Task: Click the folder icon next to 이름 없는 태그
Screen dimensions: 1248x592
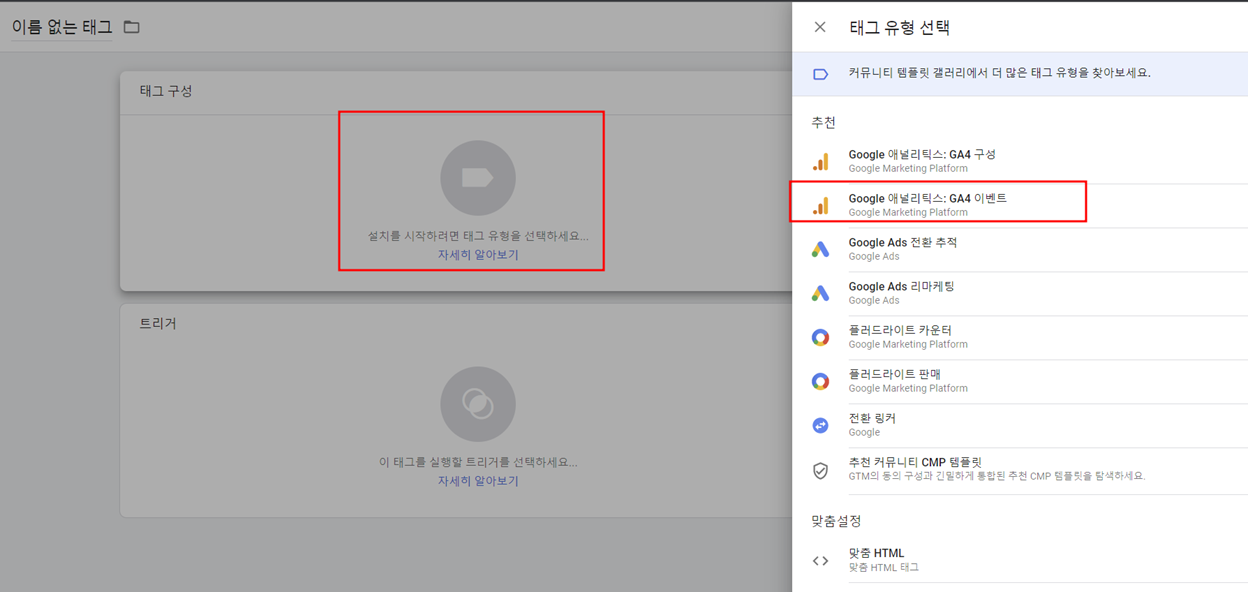Action: pos(131,27)
